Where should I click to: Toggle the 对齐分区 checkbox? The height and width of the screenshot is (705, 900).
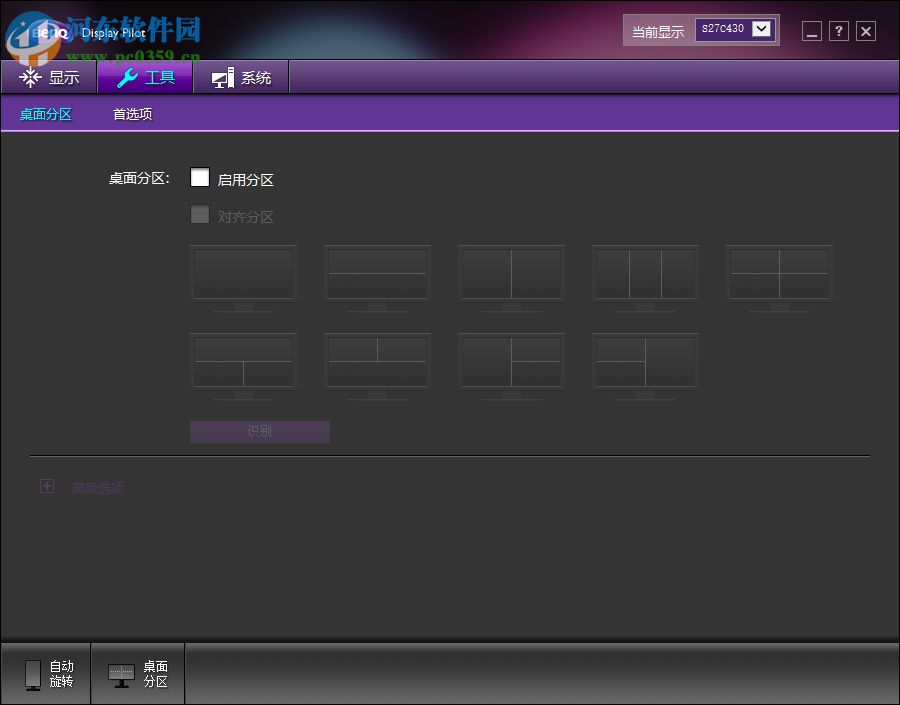coord(200,214)
